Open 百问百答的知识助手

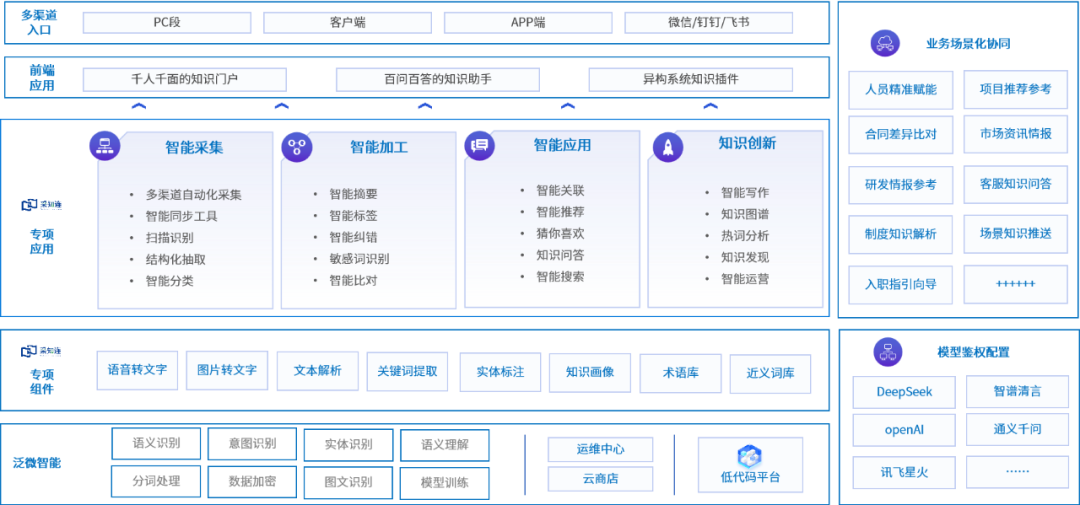pyautogui.click(x=438, y=79)
